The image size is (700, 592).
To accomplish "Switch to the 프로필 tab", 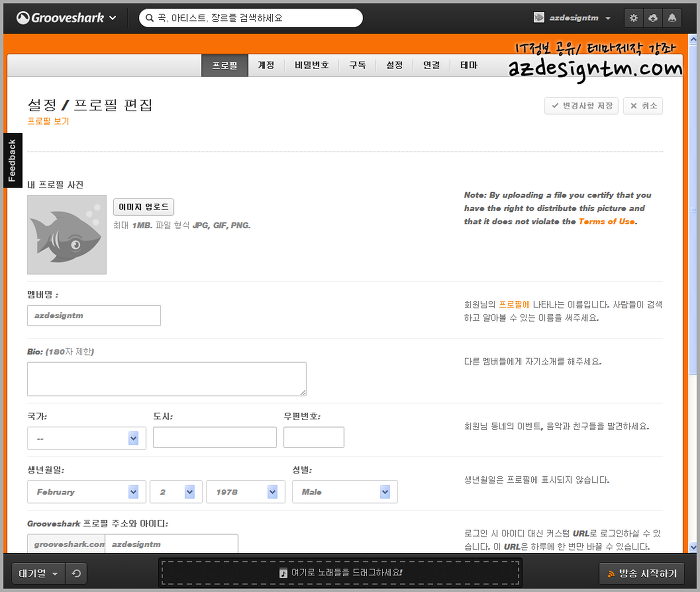I will (x=225, y=65).
